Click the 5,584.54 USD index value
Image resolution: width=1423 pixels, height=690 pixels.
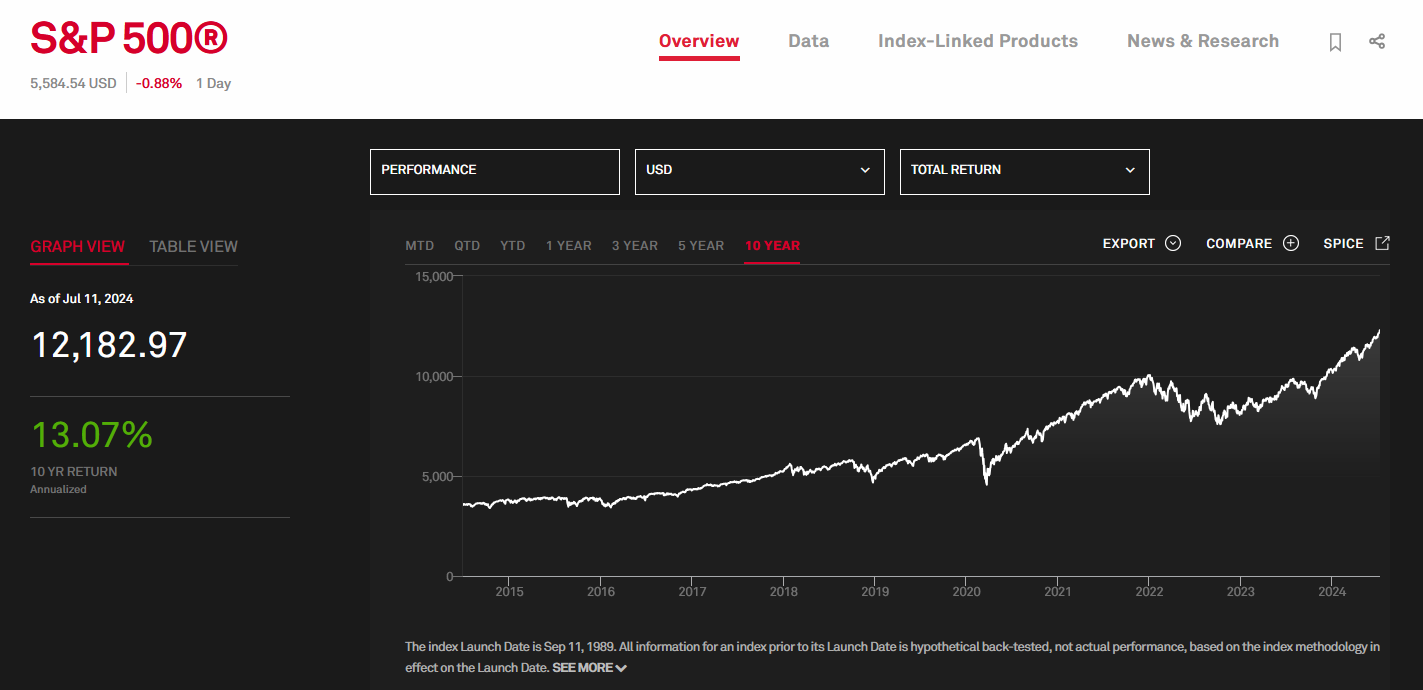click(x=73, y=83)
